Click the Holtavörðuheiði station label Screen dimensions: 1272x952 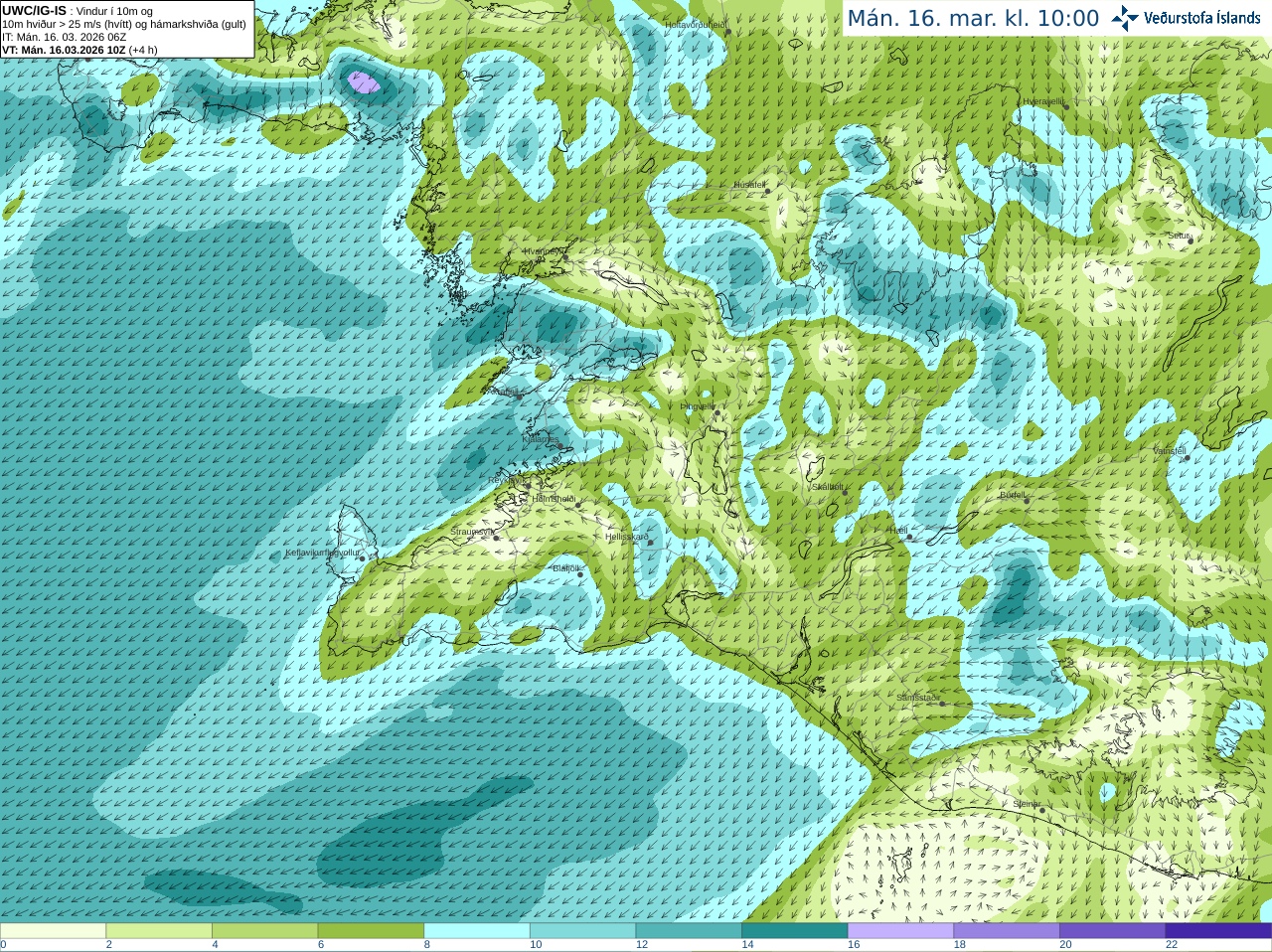pos(697,24)
